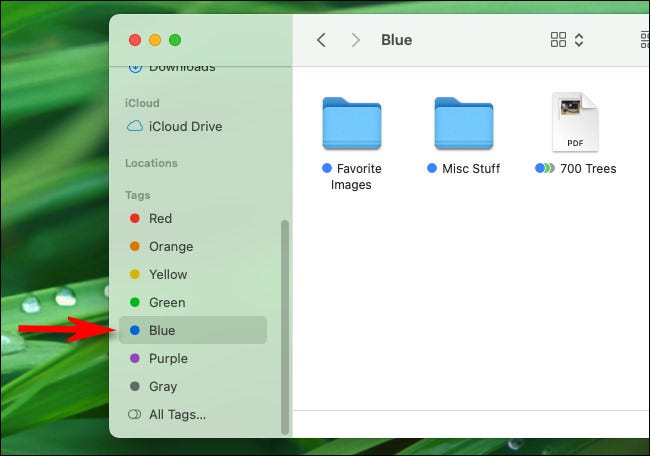Open the Misc Stuff folder

click(x=463, y=124)
